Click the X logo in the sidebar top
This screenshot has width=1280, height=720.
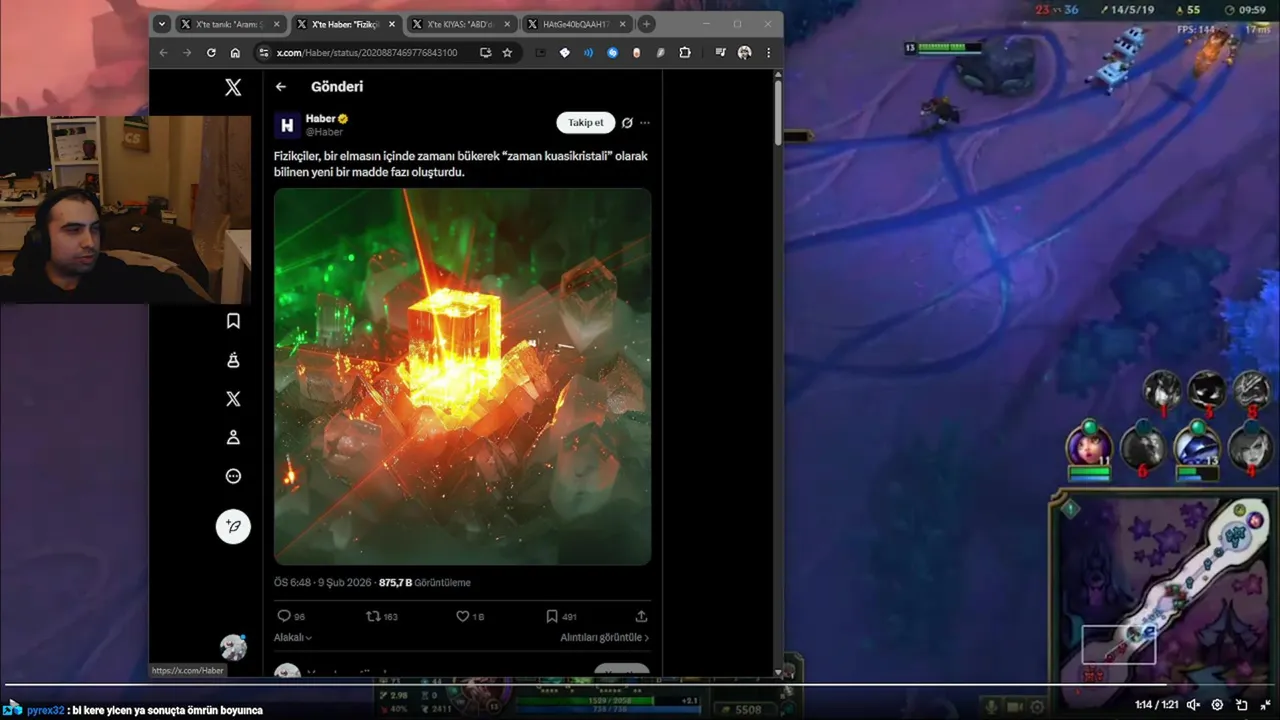point(233,88)
